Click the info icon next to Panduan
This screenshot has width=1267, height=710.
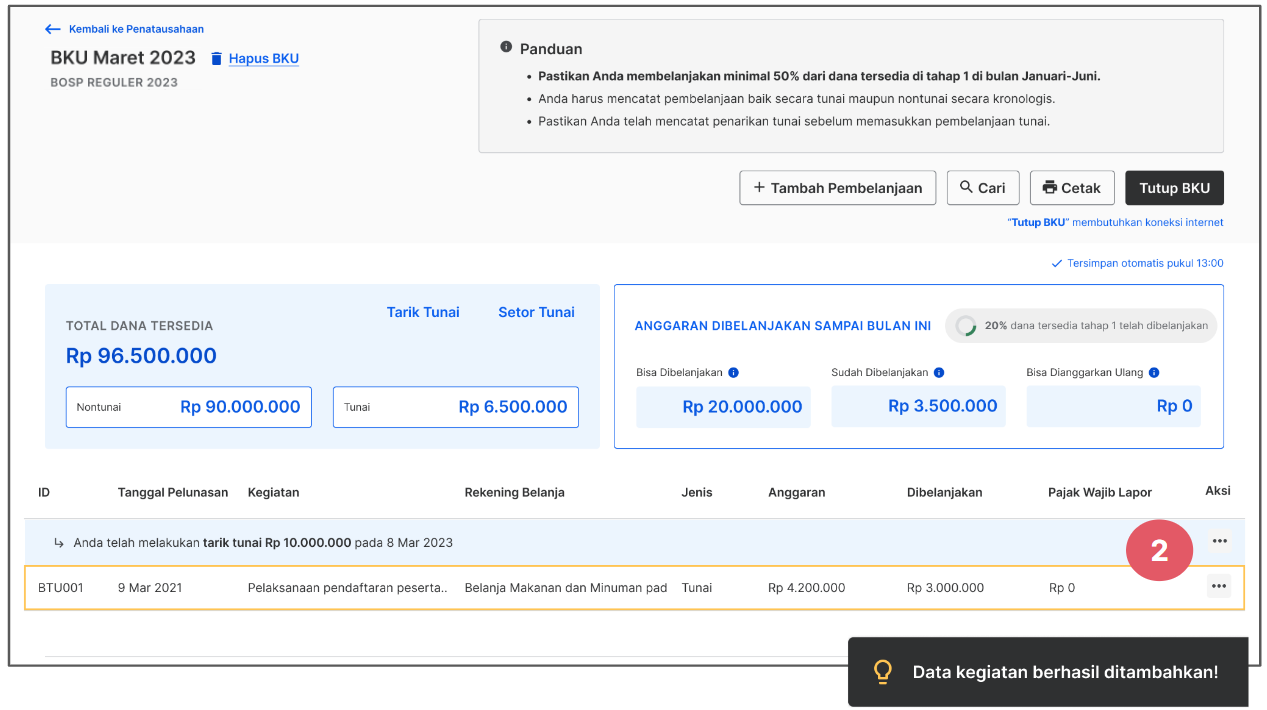(x=506, y=47)
